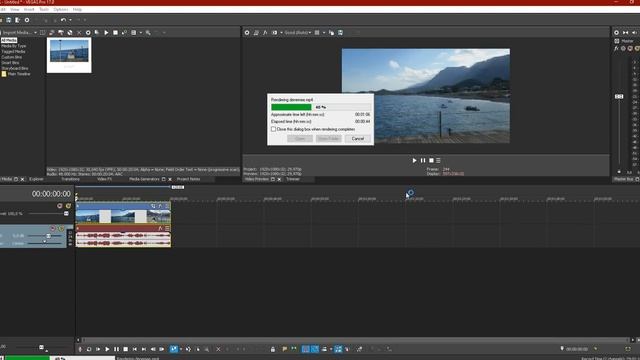Viewport: 640px width, 360px height.
Task: Select the Main Timeline storyboard
Action: pos(16,74)
